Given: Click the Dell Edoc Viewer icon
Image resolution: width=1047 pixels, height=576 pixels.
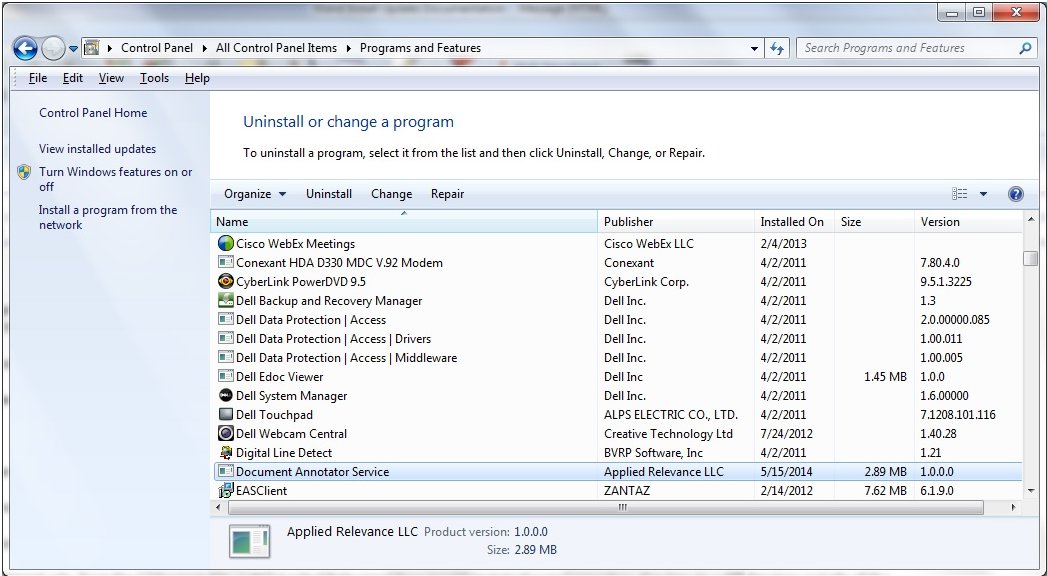Looking at the screenshot, I should [x=226, y=376].
